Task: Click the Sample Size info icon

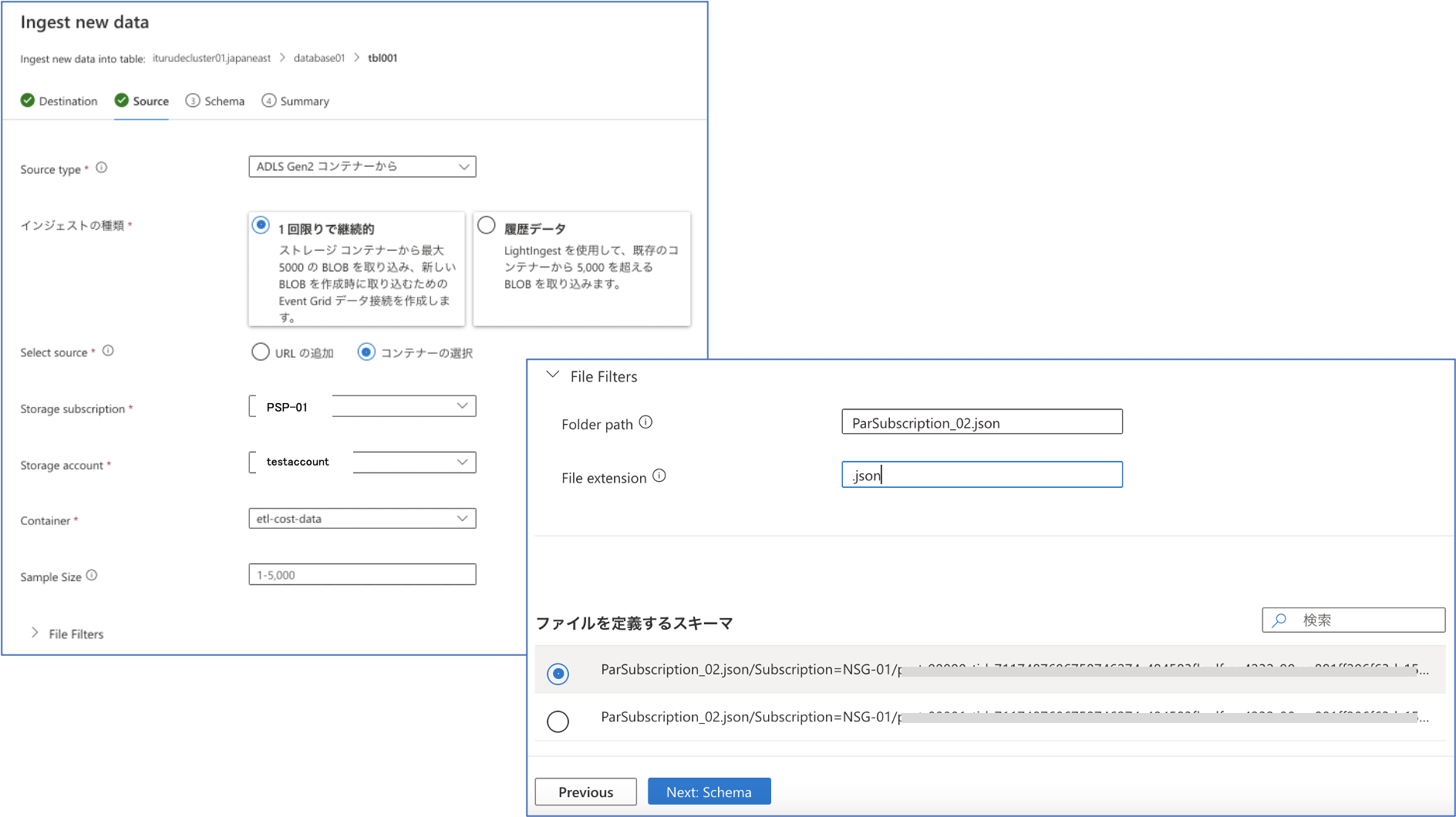Action: coord(92,575)
